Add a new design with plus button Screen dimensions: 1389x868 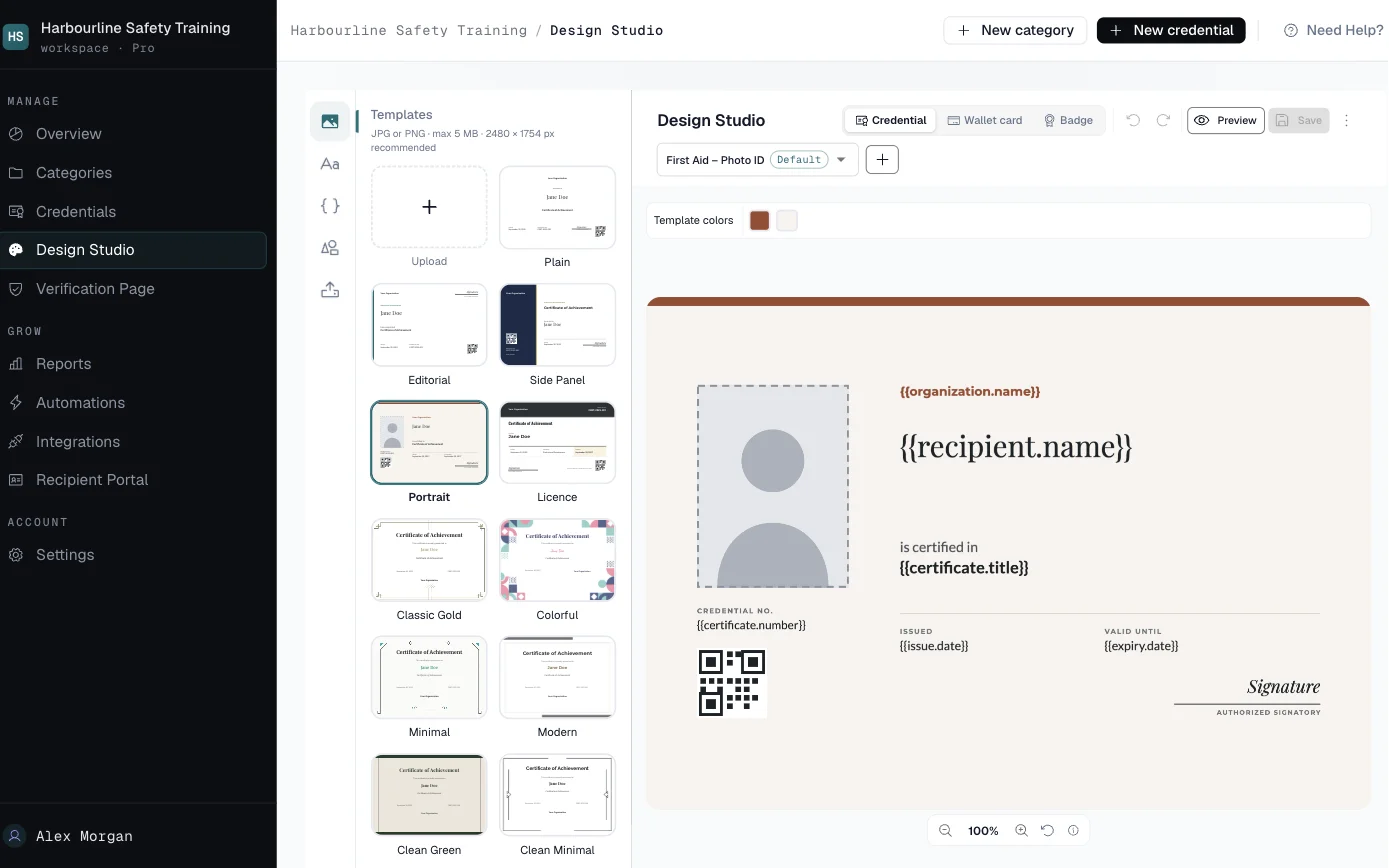pos(882,160)
